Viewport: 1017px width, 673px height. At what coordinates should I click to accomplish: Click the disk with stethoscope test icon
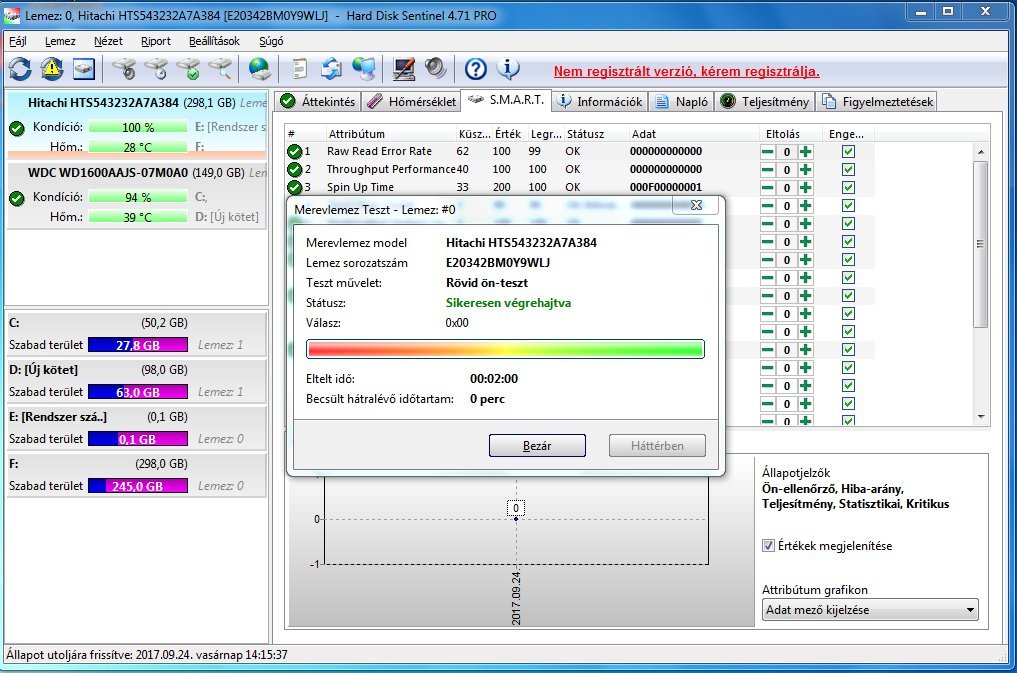click(125, 69)
